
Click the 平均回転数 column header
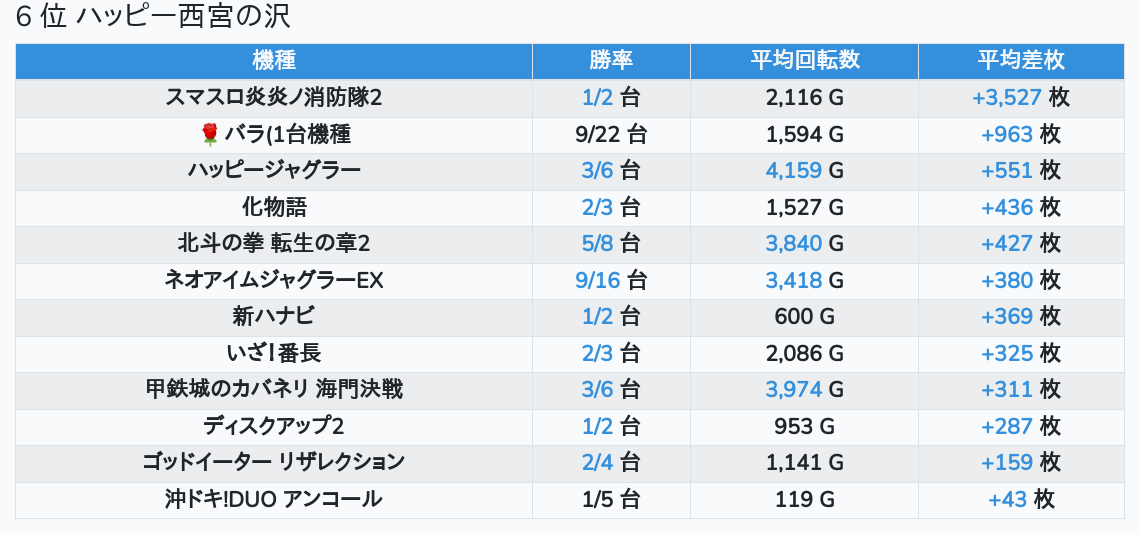coord(804,61)
